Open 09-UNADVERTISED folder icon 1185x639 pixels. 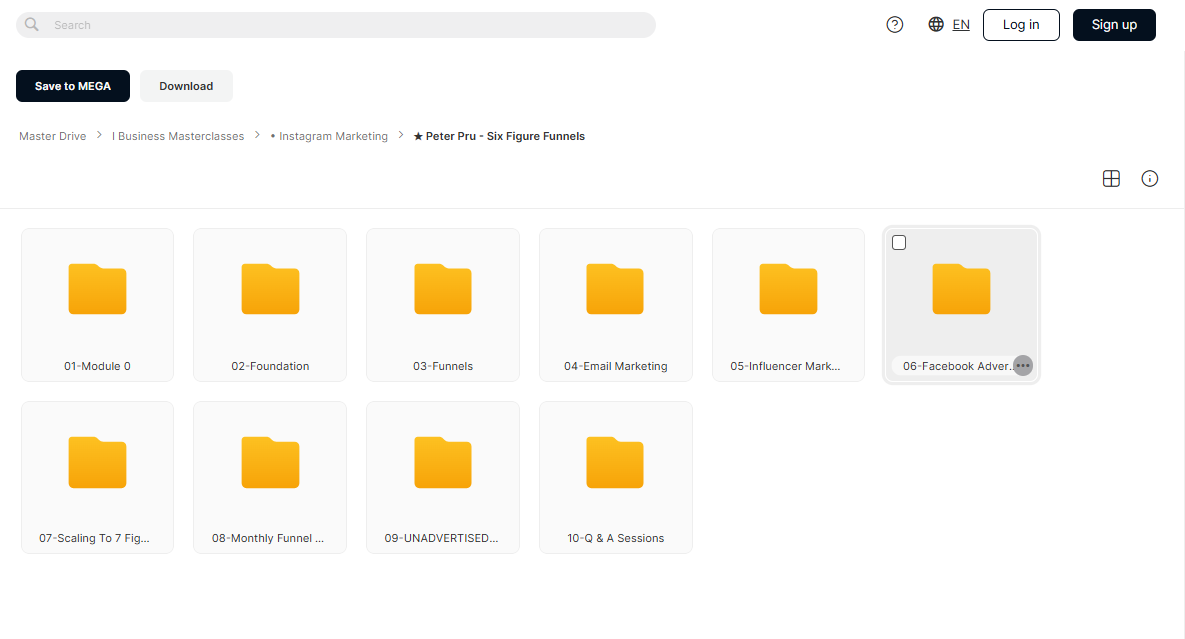coord(443,462)
